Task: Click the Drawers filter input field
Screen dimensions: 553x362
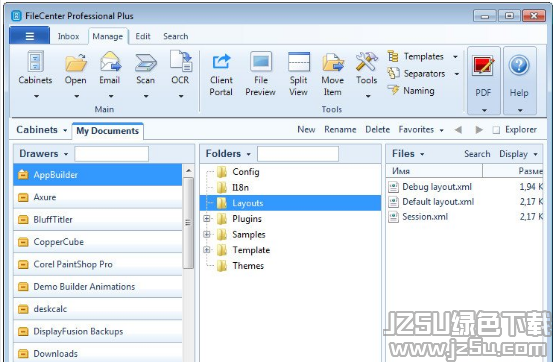Action: [111, 154]
